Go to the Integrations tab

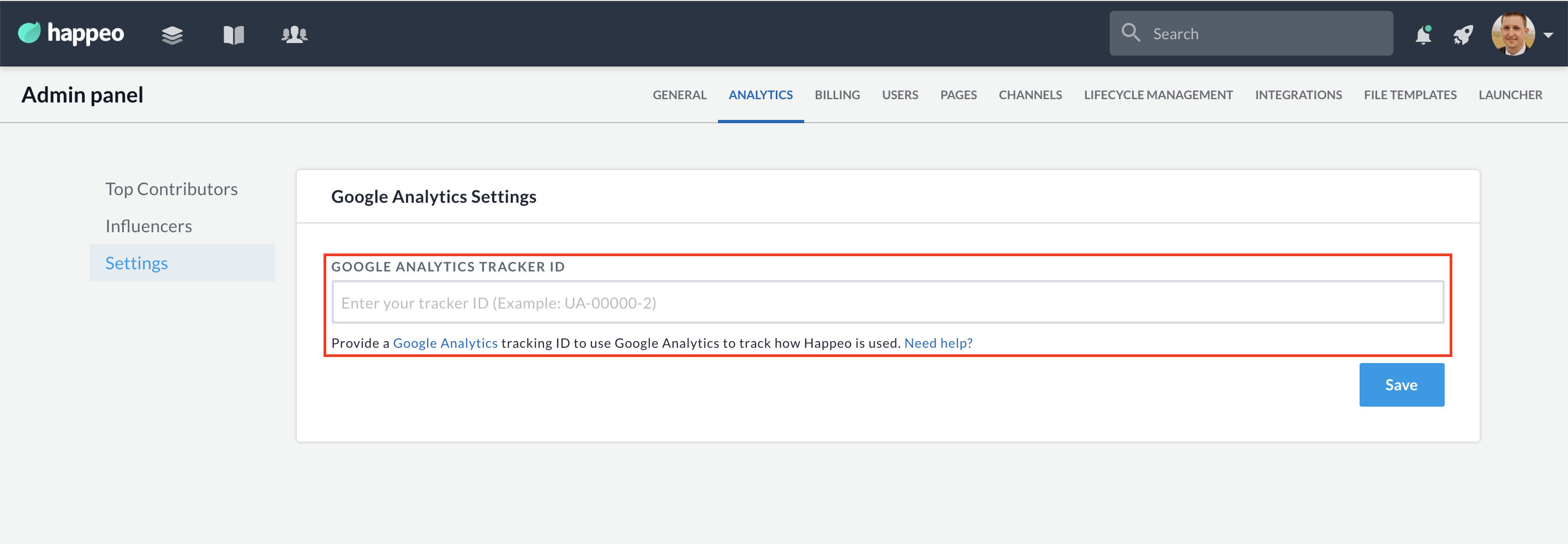1298,95
